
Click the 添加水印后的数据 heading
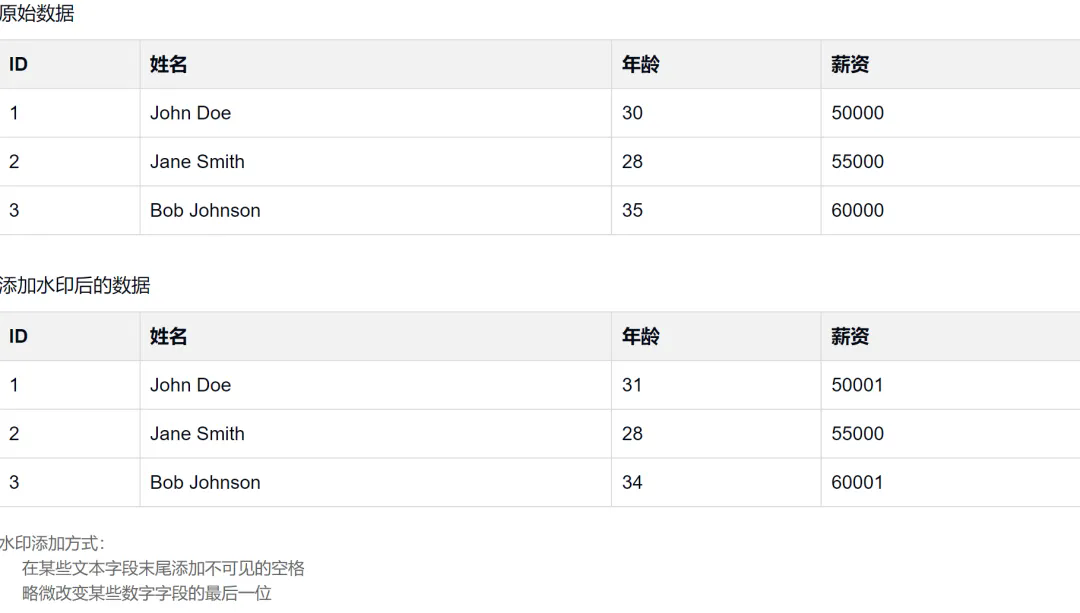(75, 285)
